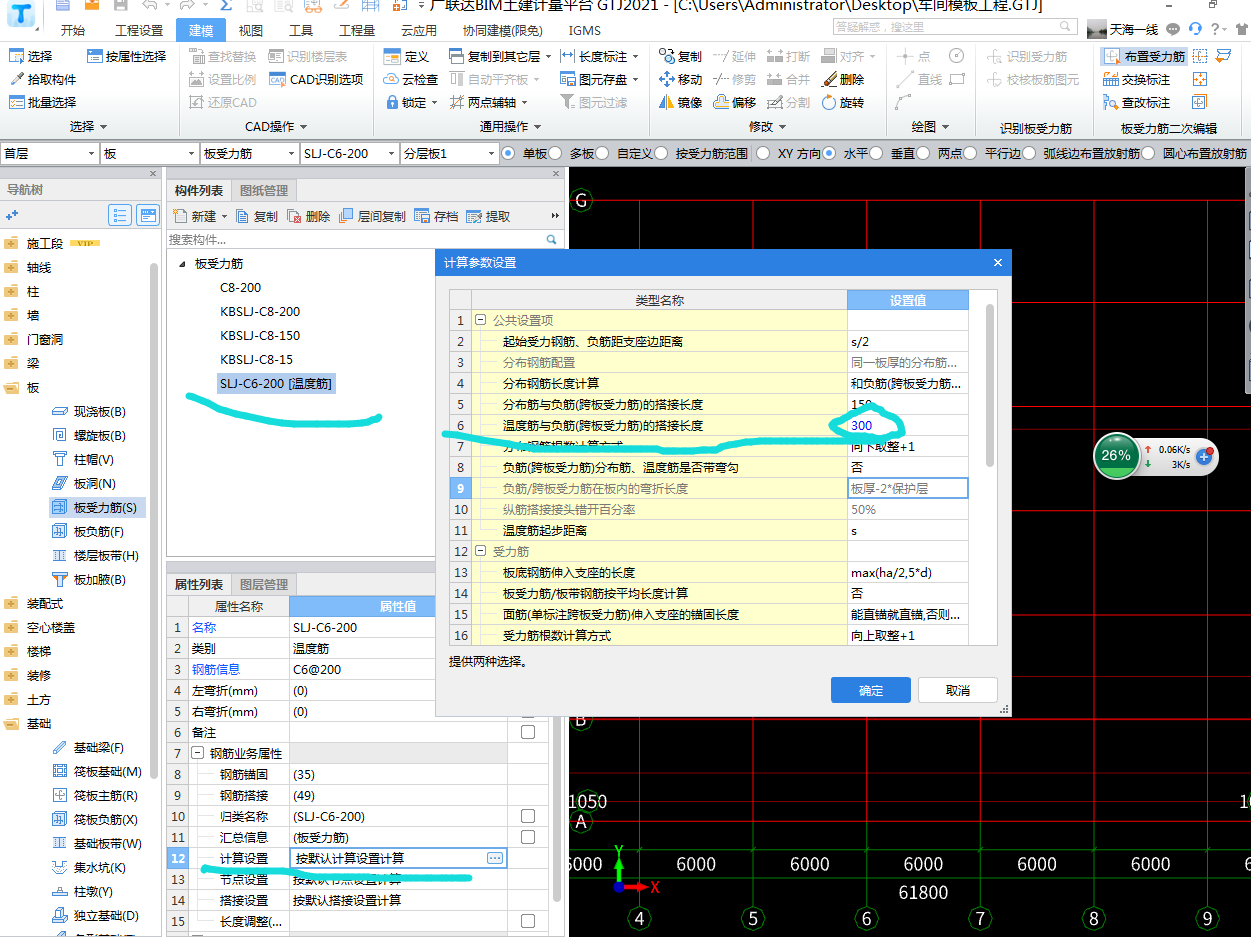
Task: Choose 按属性选择 tool
Action: (126, 56)
